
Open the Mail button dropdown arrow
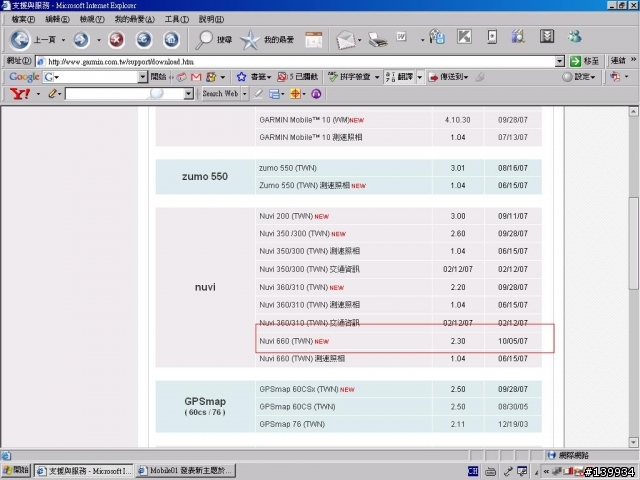[x=360, y=40]
